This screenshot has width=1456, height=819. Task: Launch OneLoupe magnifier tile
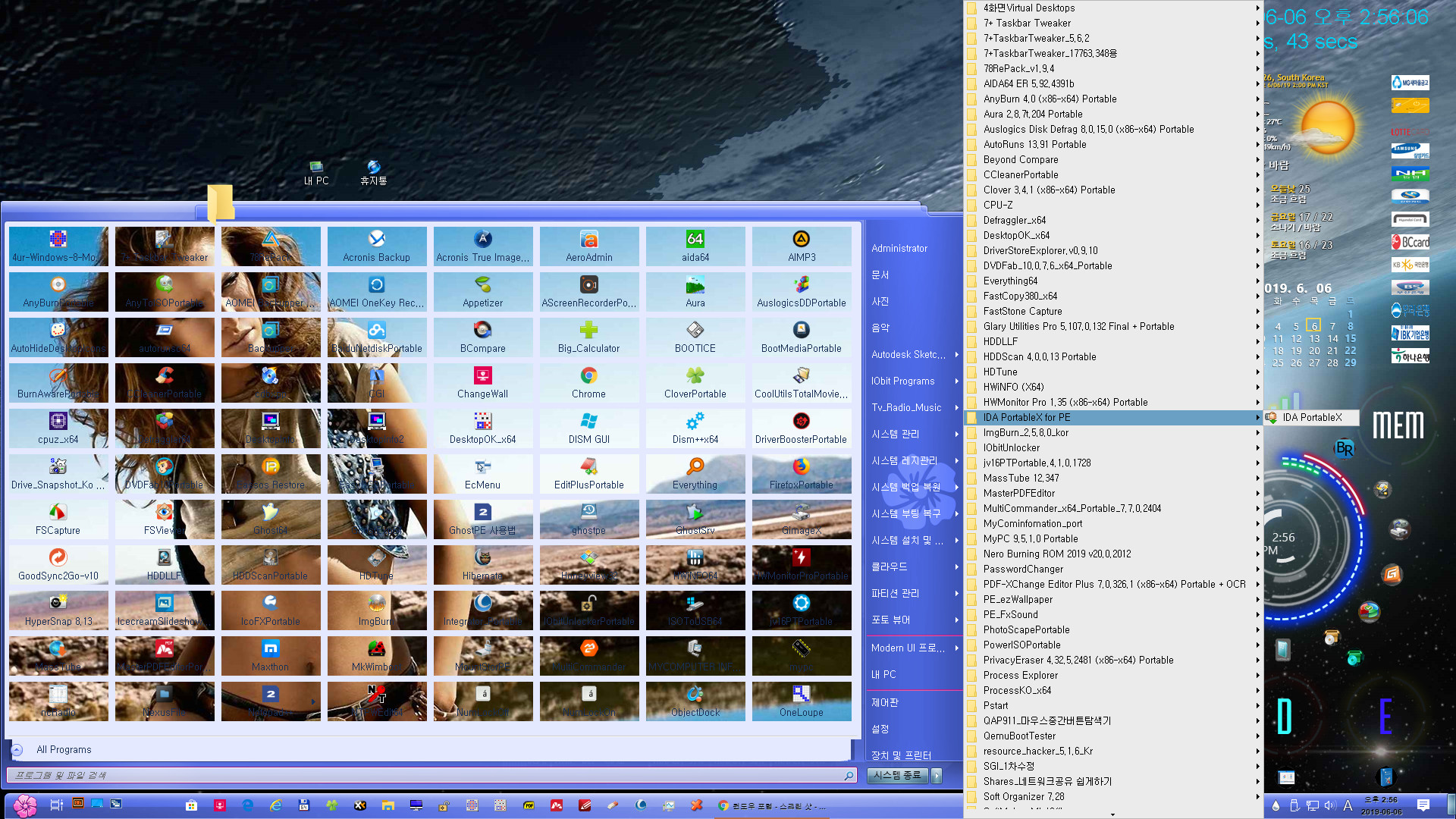[x=802, y=701]
